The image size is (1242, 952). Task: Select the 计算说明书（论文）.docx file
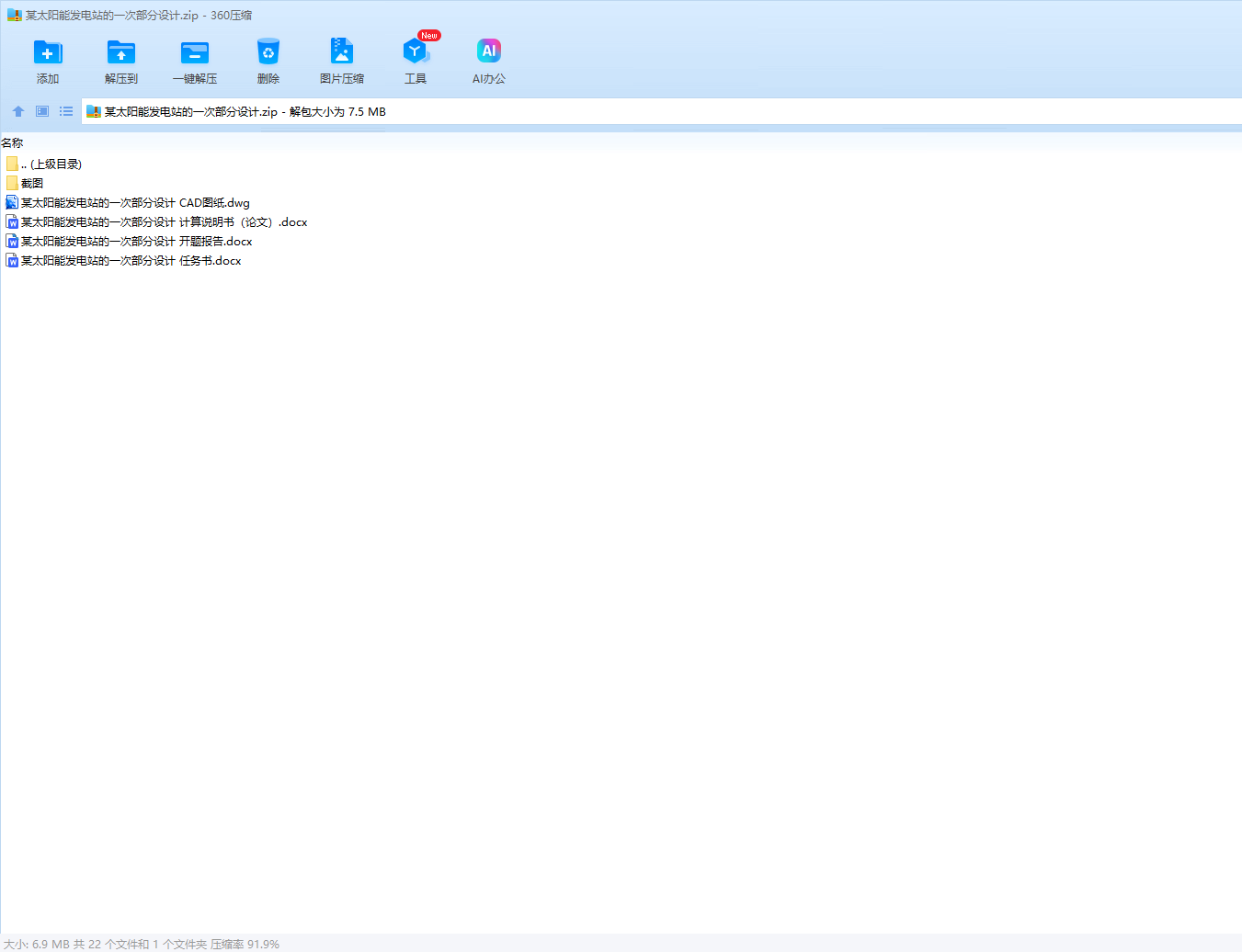pos(156,221)
